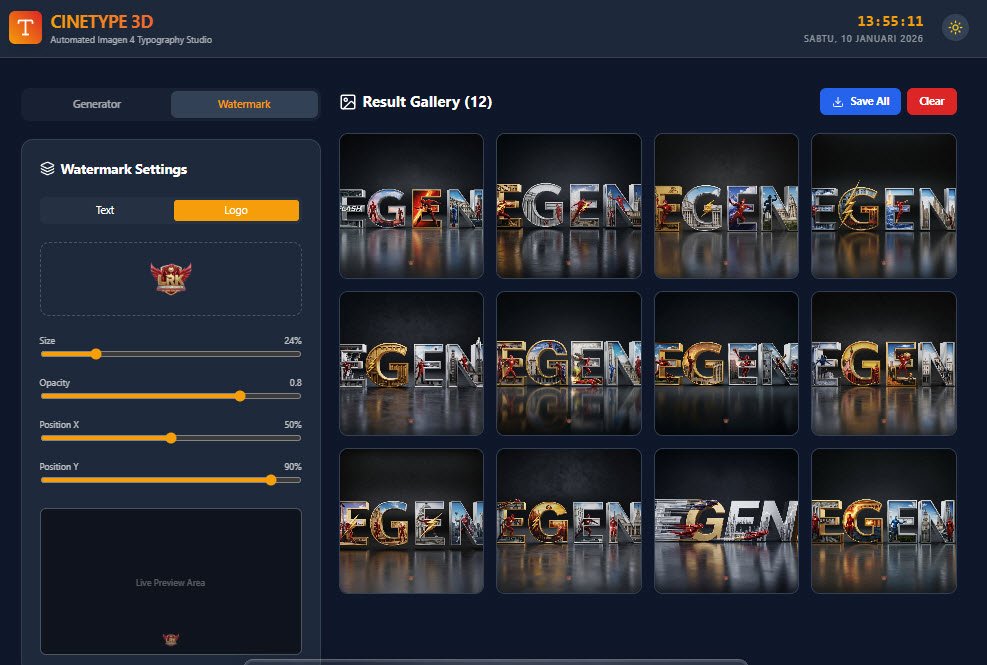Click the layers icon beside Watermark Settings

[47, 169]
